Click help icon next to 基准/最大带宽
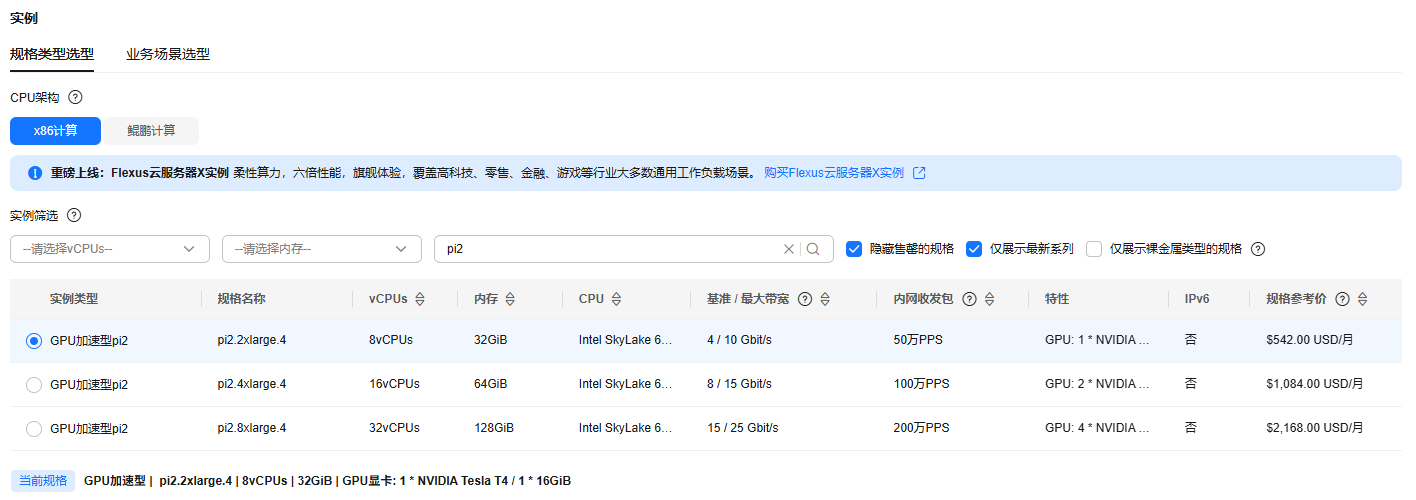 pyautogui.click(x=804, y=299)
